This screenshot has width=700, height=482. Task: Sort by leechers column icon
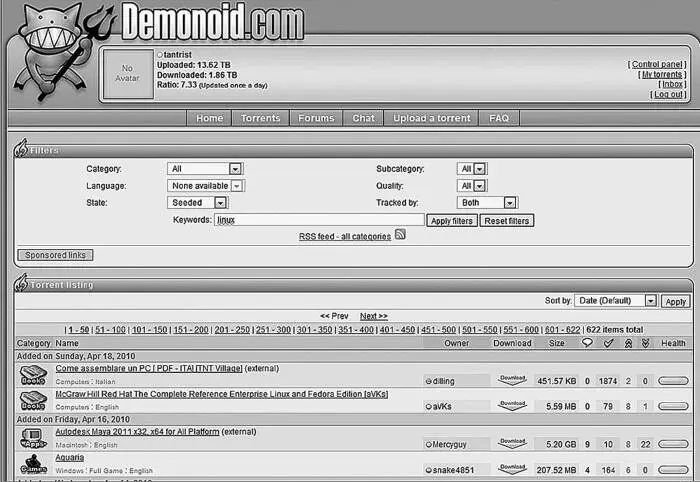(x=645, y=343)
